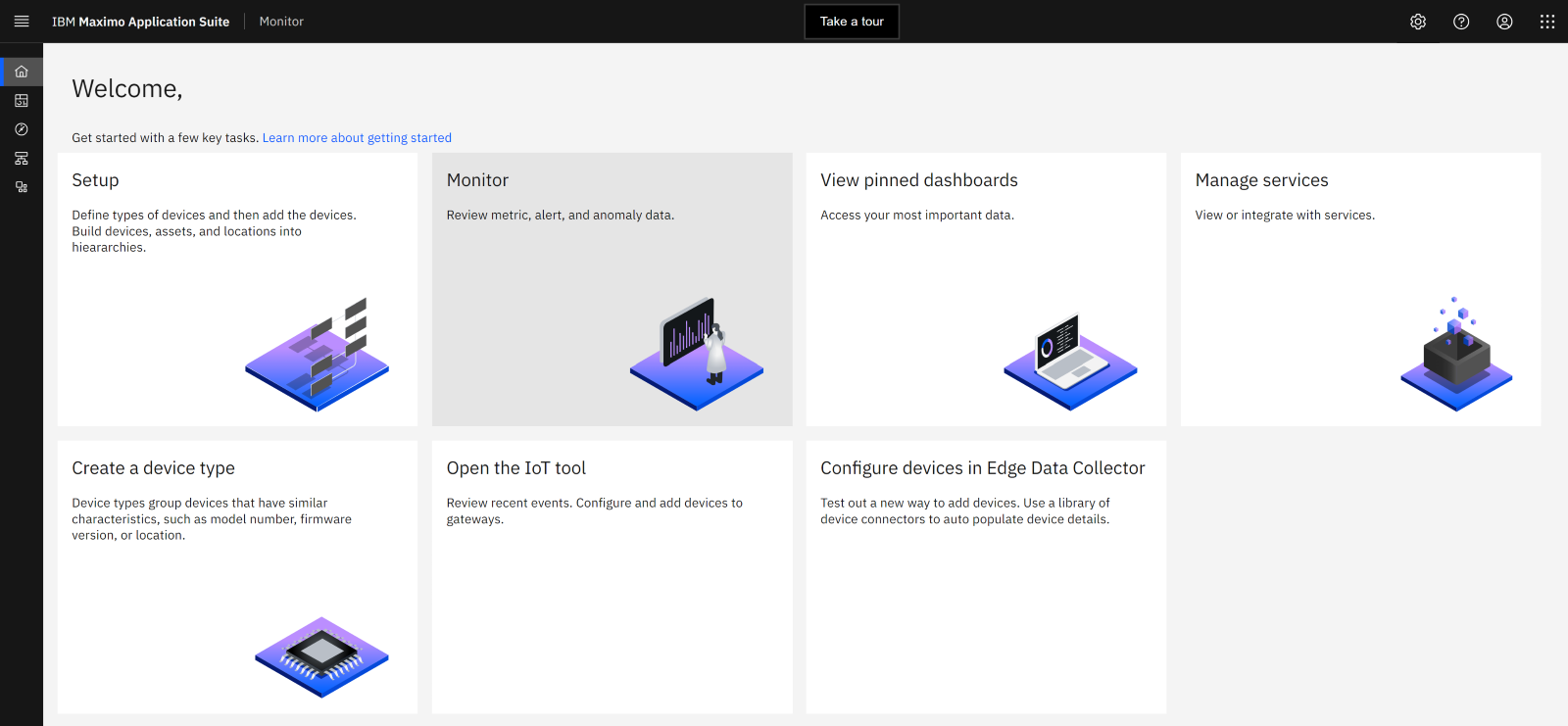Open Learn more about getting started link
The width and height of the screenshot is (1568, 726).
[x=357, y=138]
